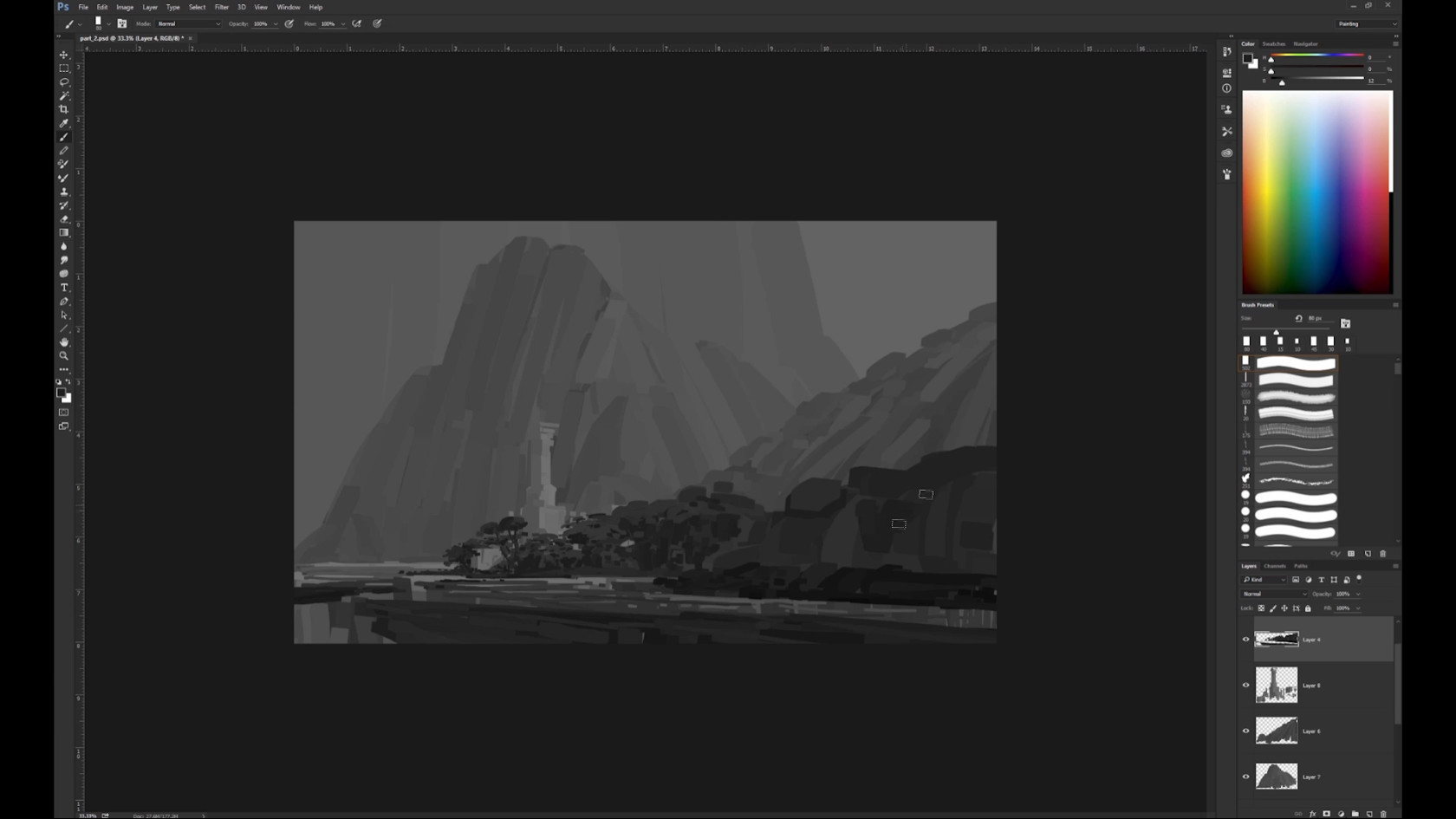Select the Lasso tool
This screenshot has height=819, width=1456.
(x=64, y=82)
